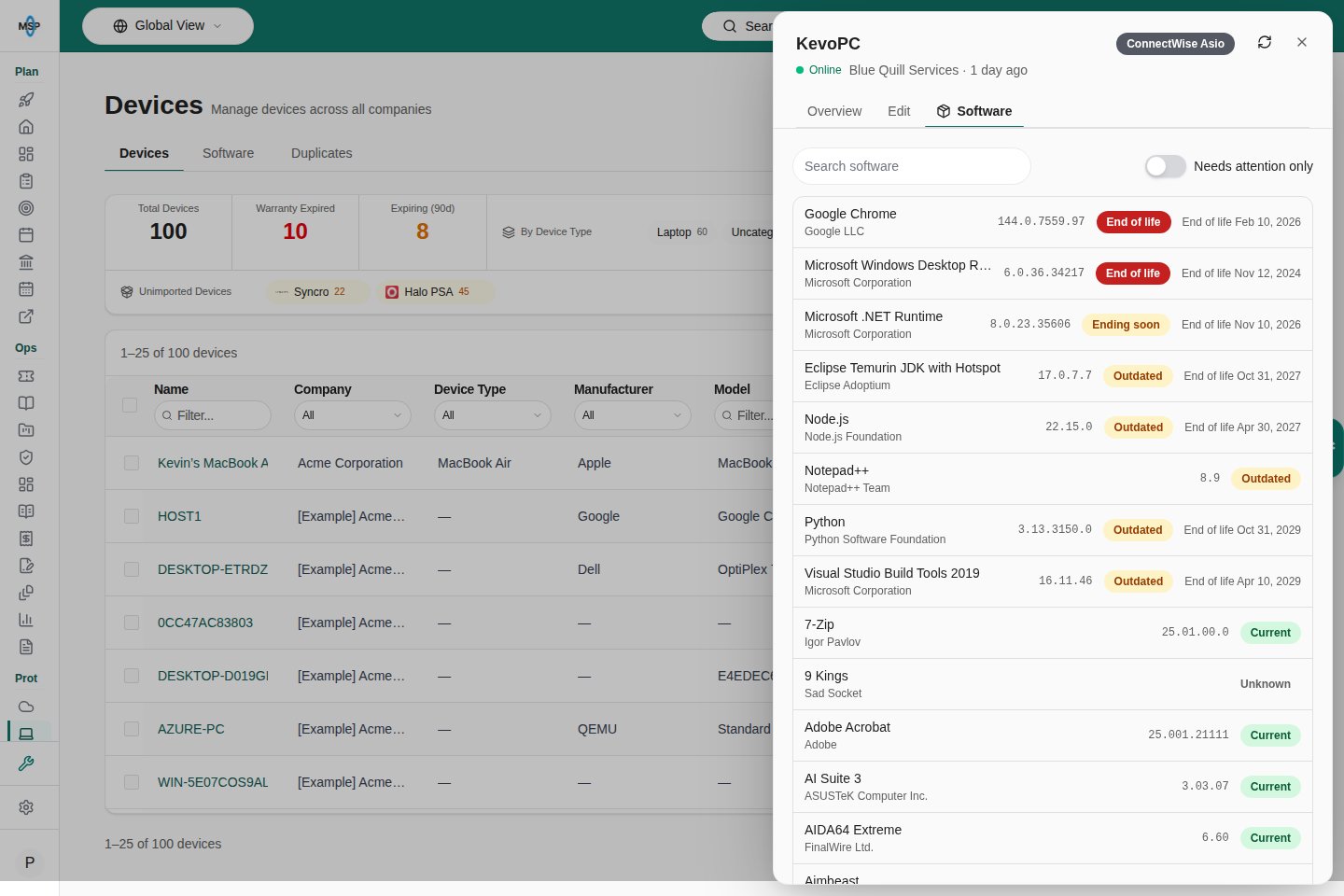
Task: Open the settings gear in the sidebar
Action: coord(26,807)
